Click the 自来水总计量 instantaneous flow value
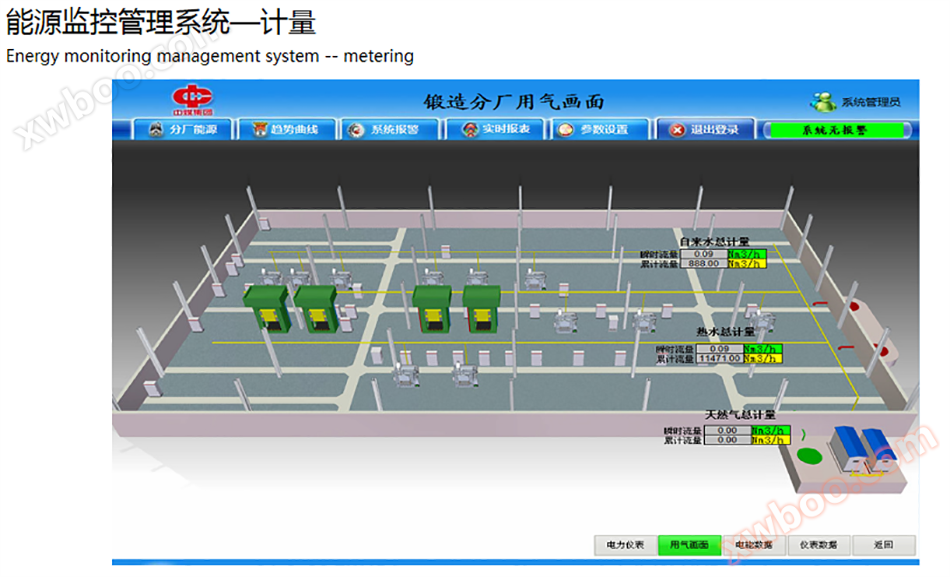 (x=703, y=254)
